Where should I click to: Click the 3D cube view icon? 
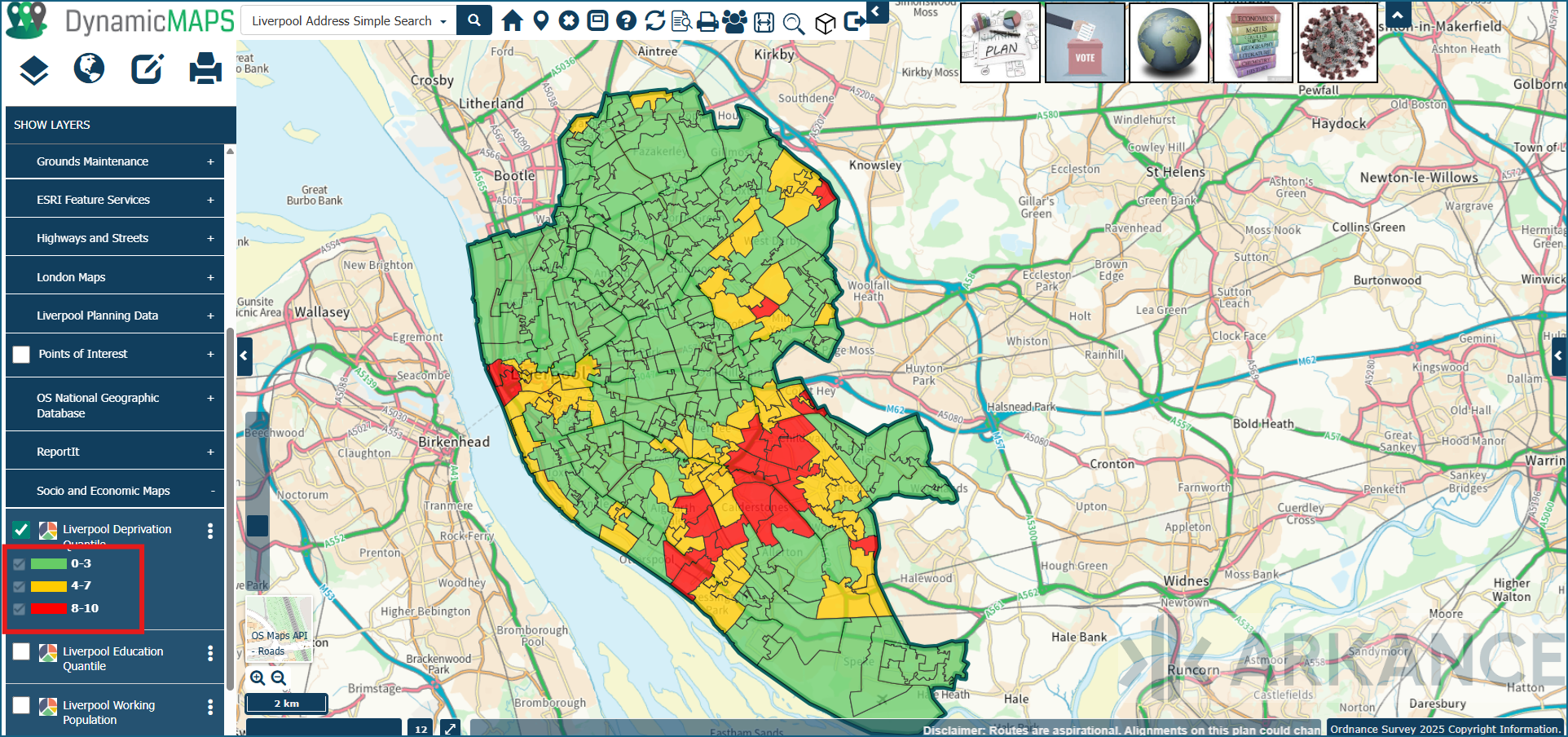tap(825, 22)
